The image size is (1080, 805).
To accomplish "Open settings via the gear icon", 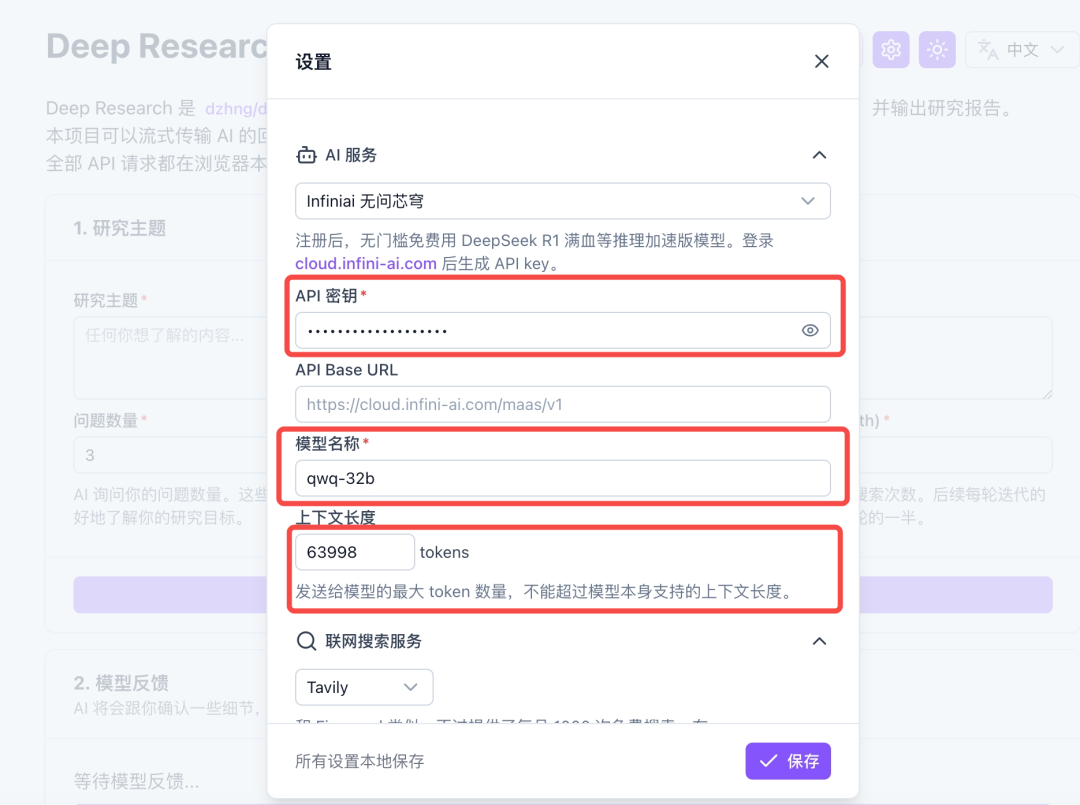I will tap(891, 50).
